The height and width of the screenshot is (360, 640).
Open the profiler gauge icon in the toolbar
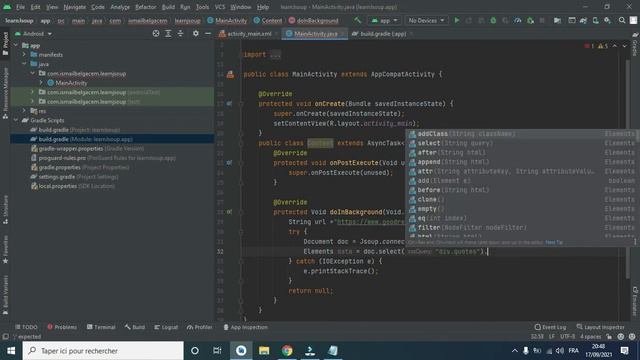point(518,20)
